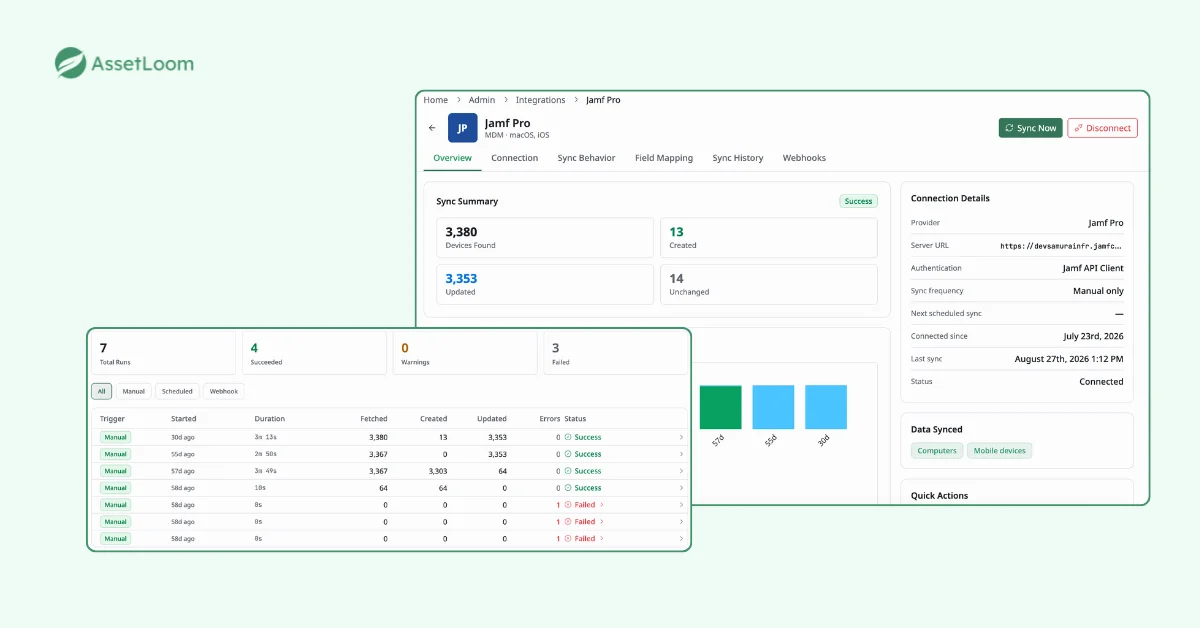Click the green 57d chart bar

click(721, 407)
